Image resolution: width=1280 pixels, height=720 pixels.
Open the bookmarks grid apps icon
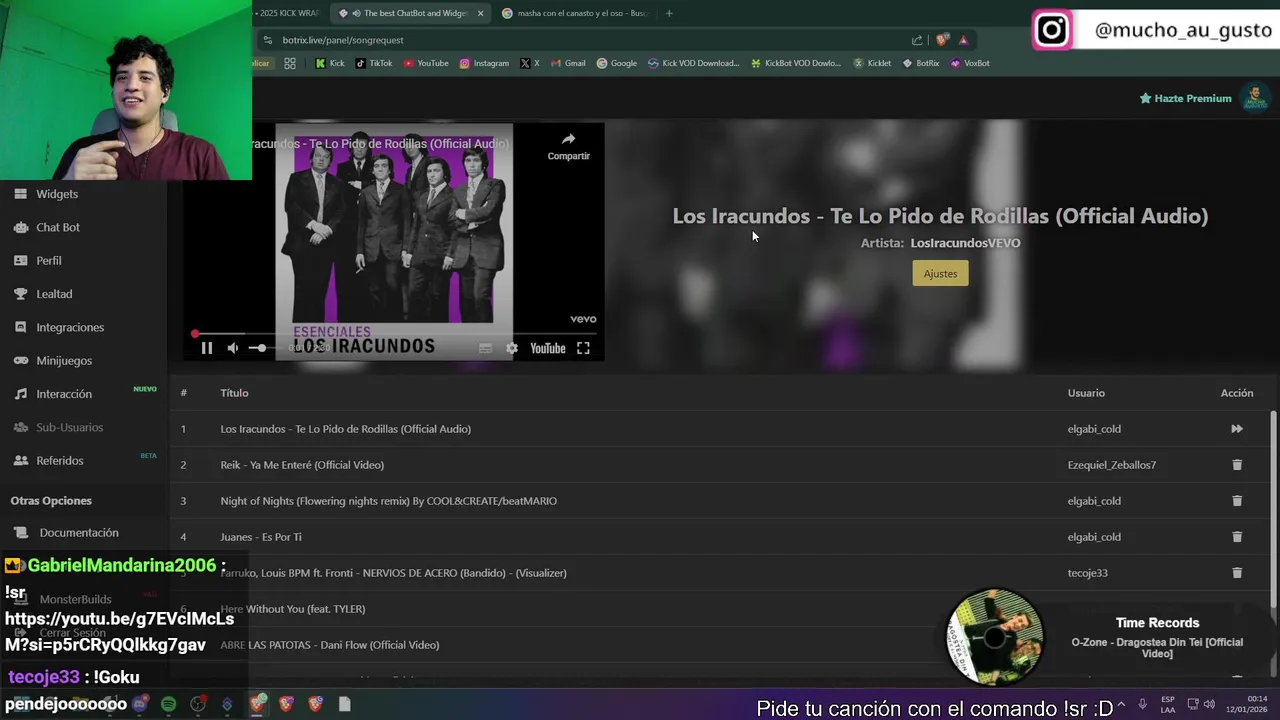pos(290,63)
